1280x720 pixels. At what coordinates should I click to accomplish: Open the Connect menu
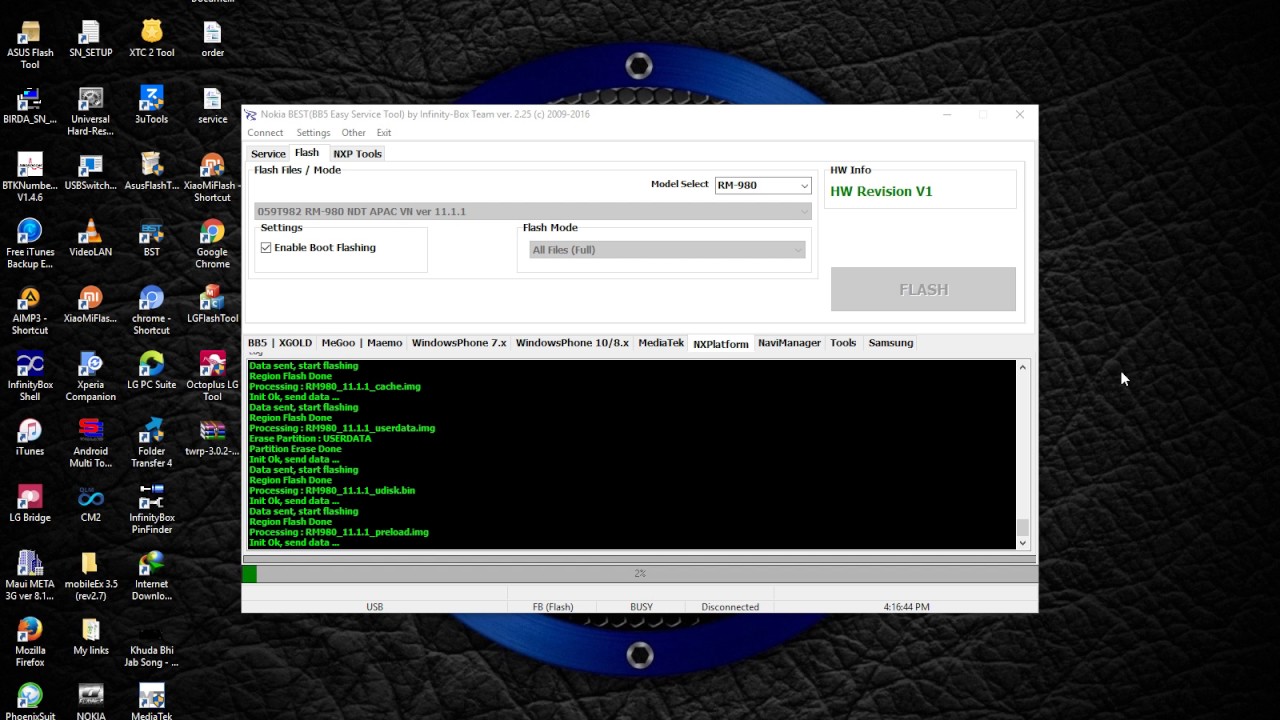[265, 133]
